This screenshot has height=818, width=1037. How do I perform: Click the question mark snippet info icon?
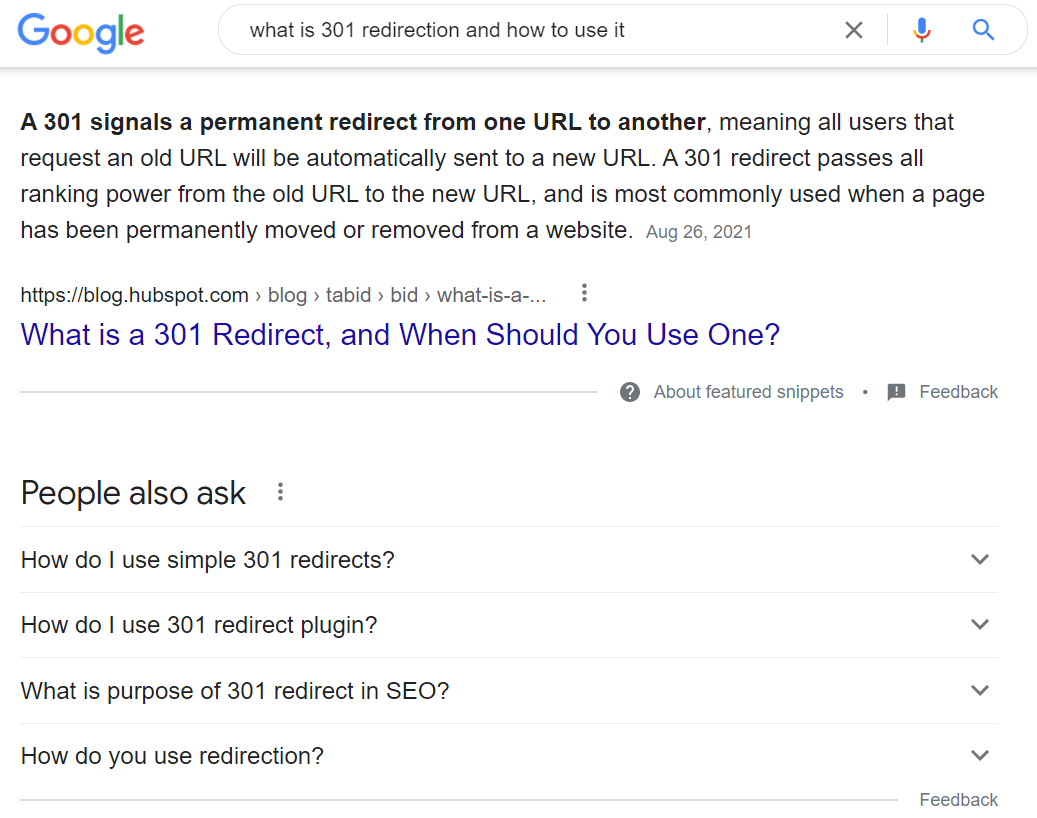(630, 392)
